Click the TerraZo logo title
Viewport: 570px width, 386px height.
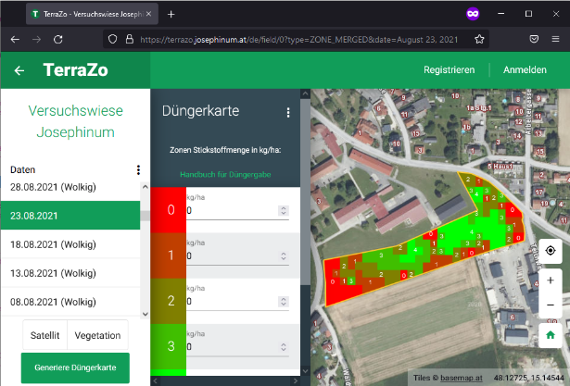click(76, 70)
